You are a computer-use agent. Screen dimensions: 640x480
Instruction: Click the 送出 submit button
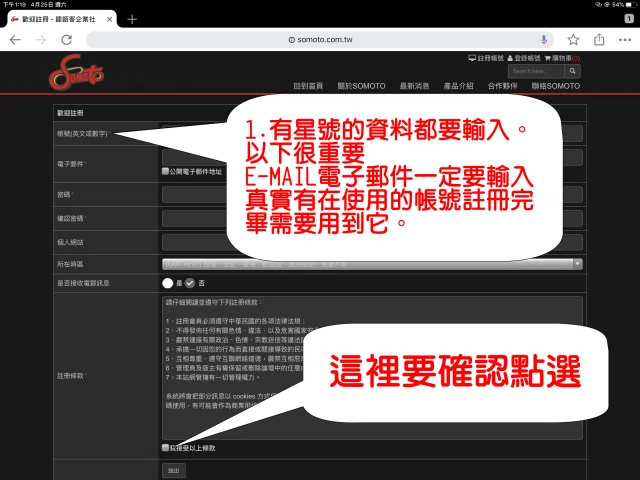[174, 471]
